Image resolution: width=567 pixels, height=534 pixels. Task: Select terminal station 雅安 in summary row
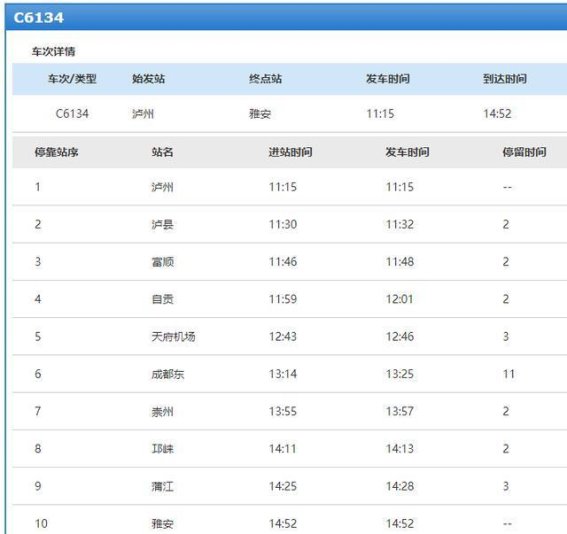click(260, 114)
